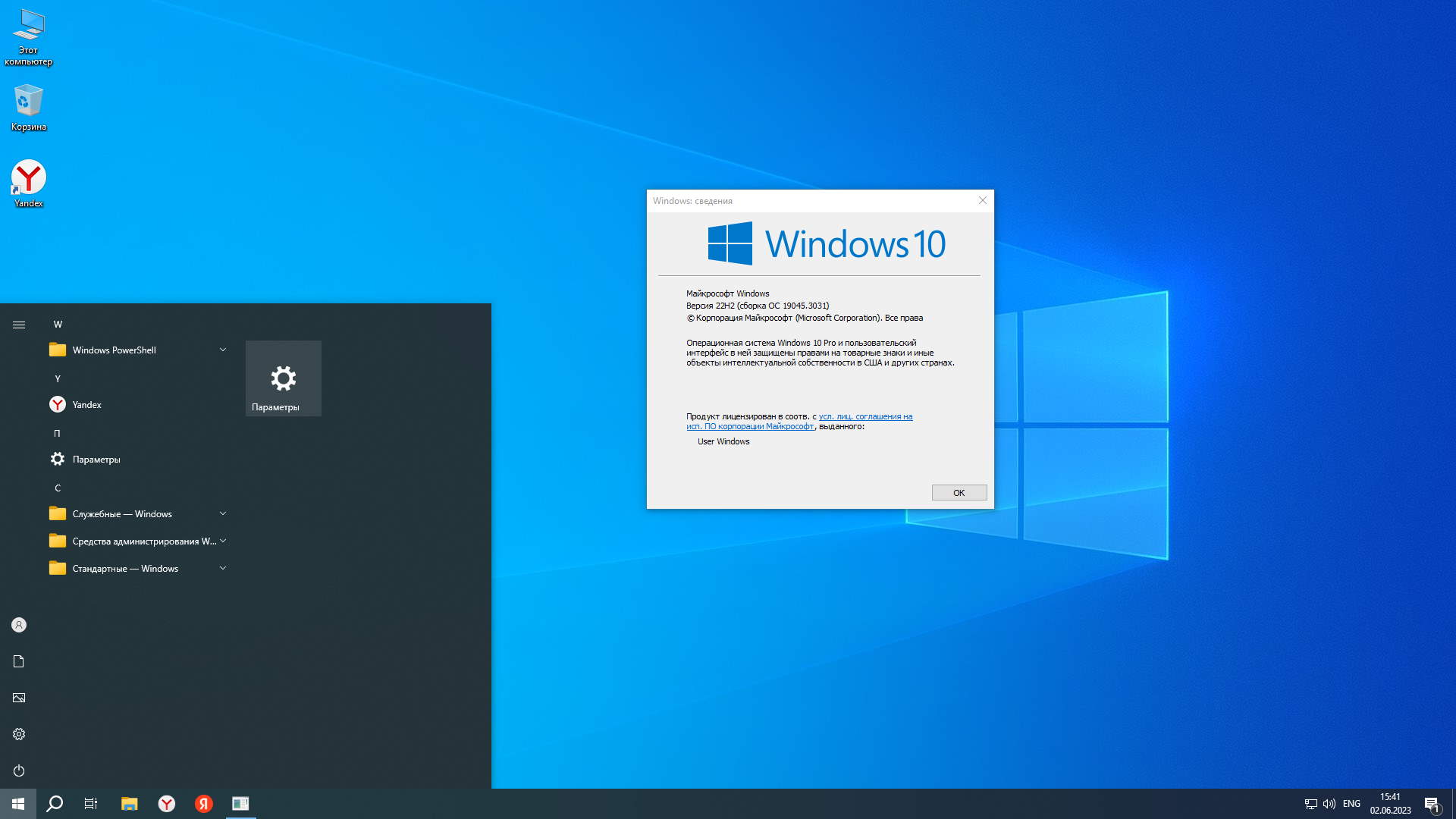
Task: Open the Yandex desktop shortcut icon
Action: pyautogui.click(x=28, y=178)
